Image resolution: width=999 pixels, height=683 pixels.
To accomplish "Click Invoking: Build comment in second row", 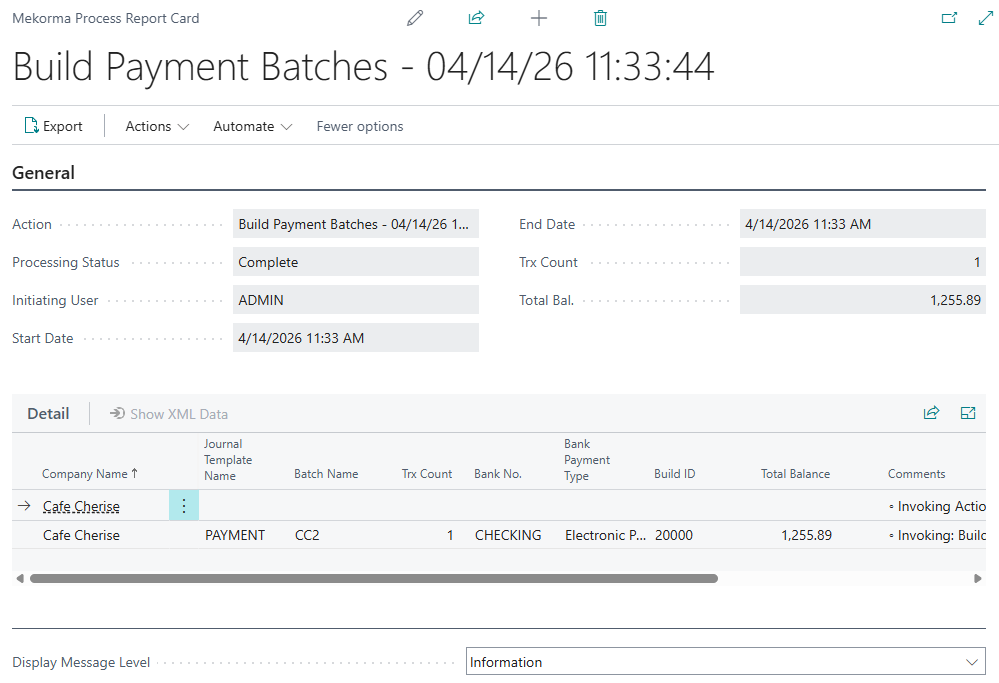I will coord(937,535).
